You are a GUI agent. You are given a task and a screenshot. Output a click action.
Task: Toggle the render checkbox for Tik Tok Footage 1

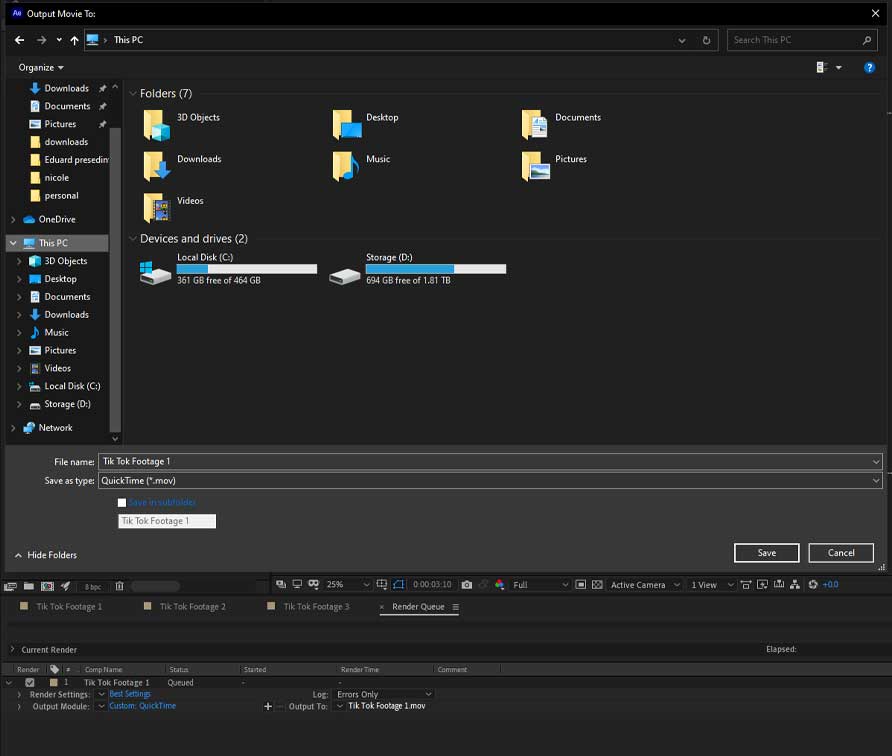pyautogui.click(x=30, y=682)
